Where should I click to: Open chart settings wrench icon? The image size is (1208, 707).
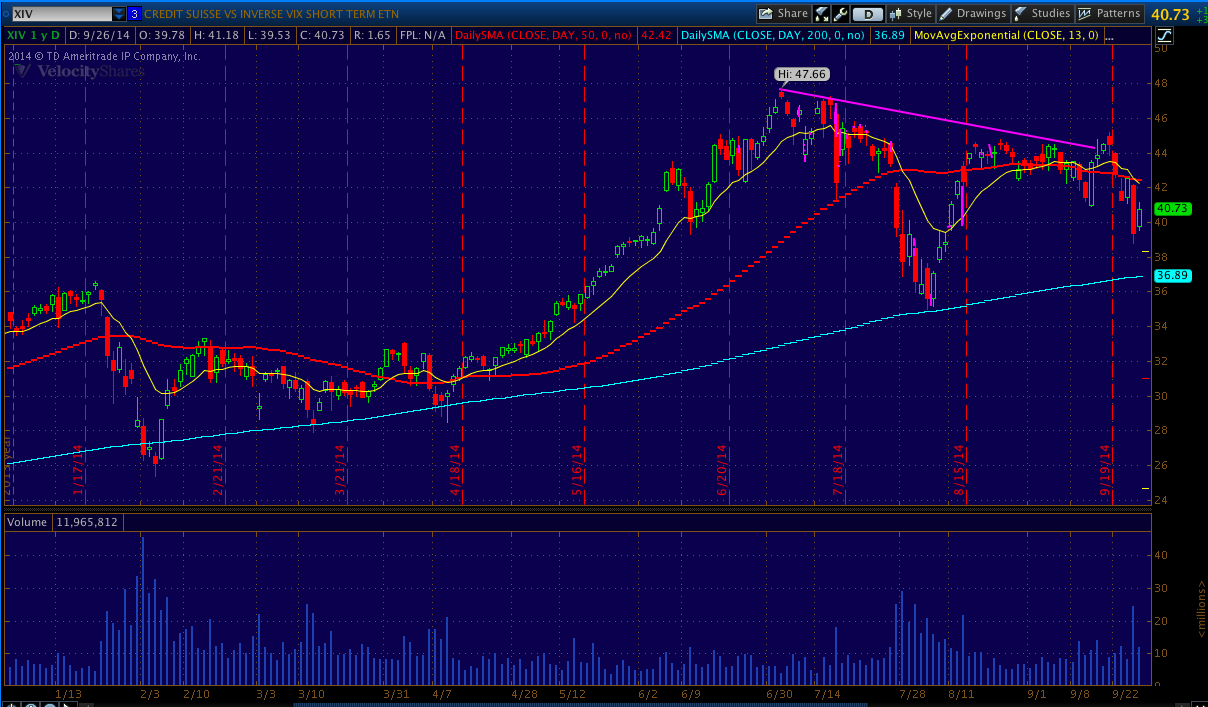[x=840, y=14]
